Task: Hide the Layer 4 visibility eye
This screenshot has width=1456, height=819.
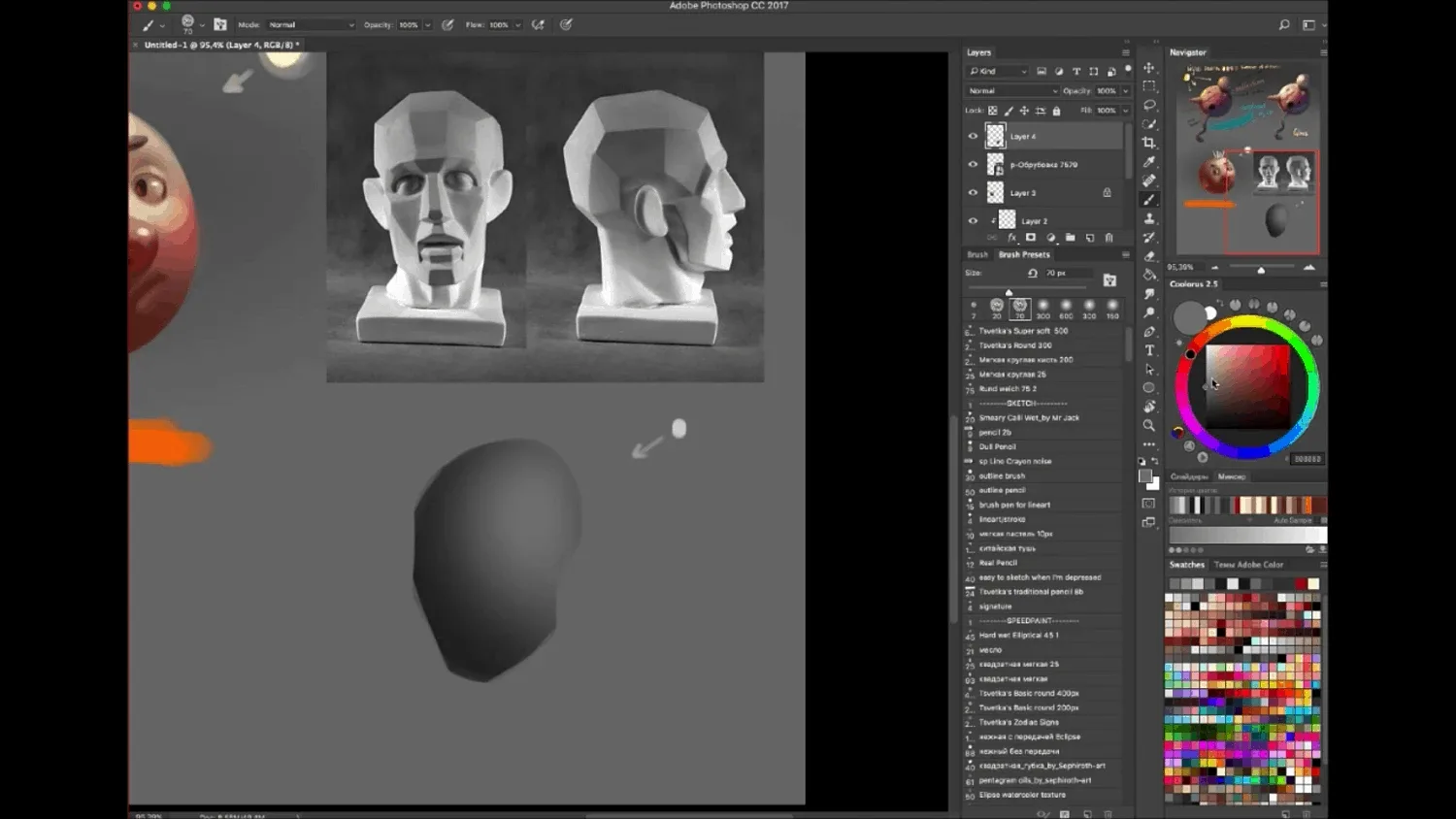Action: coord(973,136)
